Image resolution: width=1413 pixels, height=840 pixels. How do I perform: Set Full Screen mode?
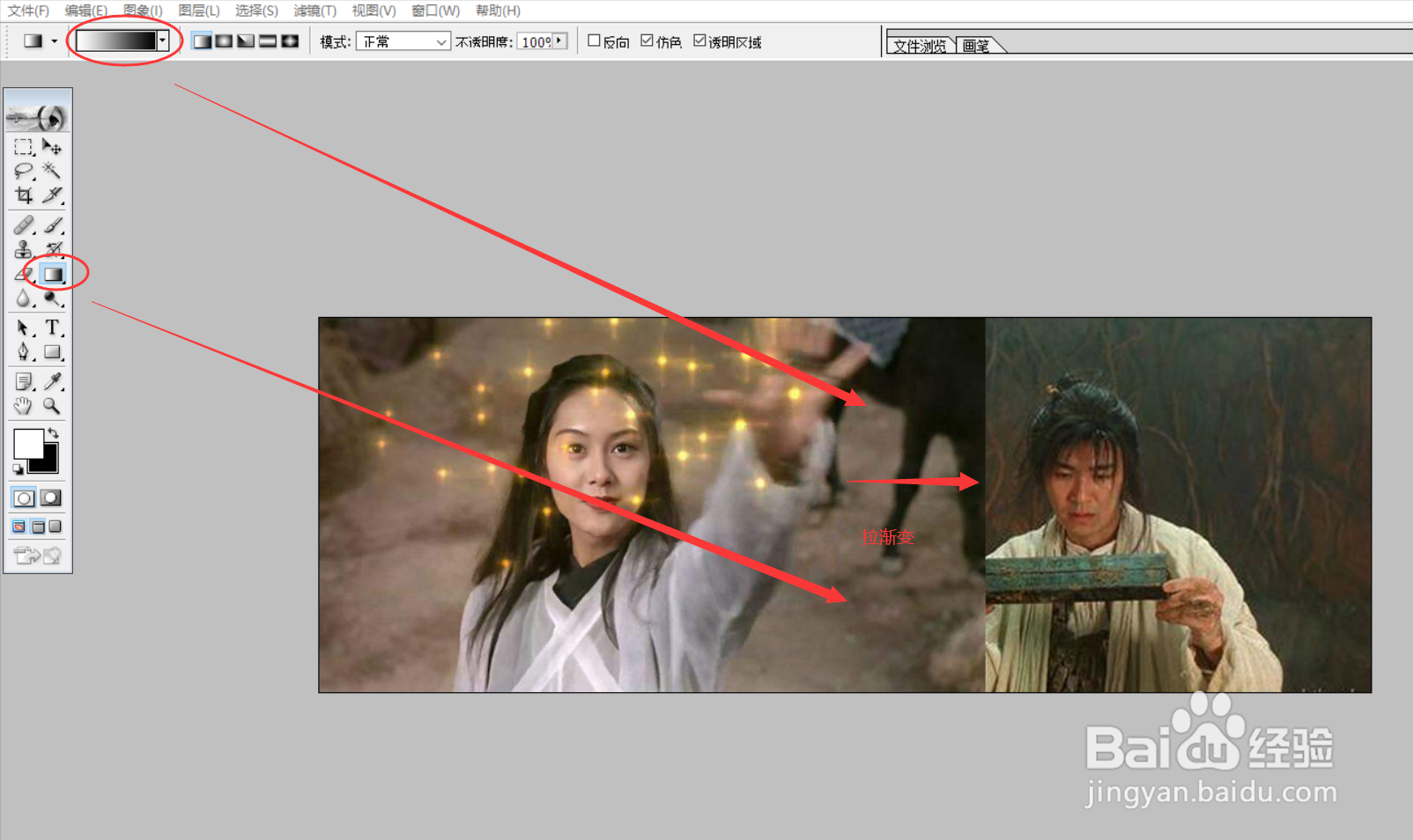point(55,527)
